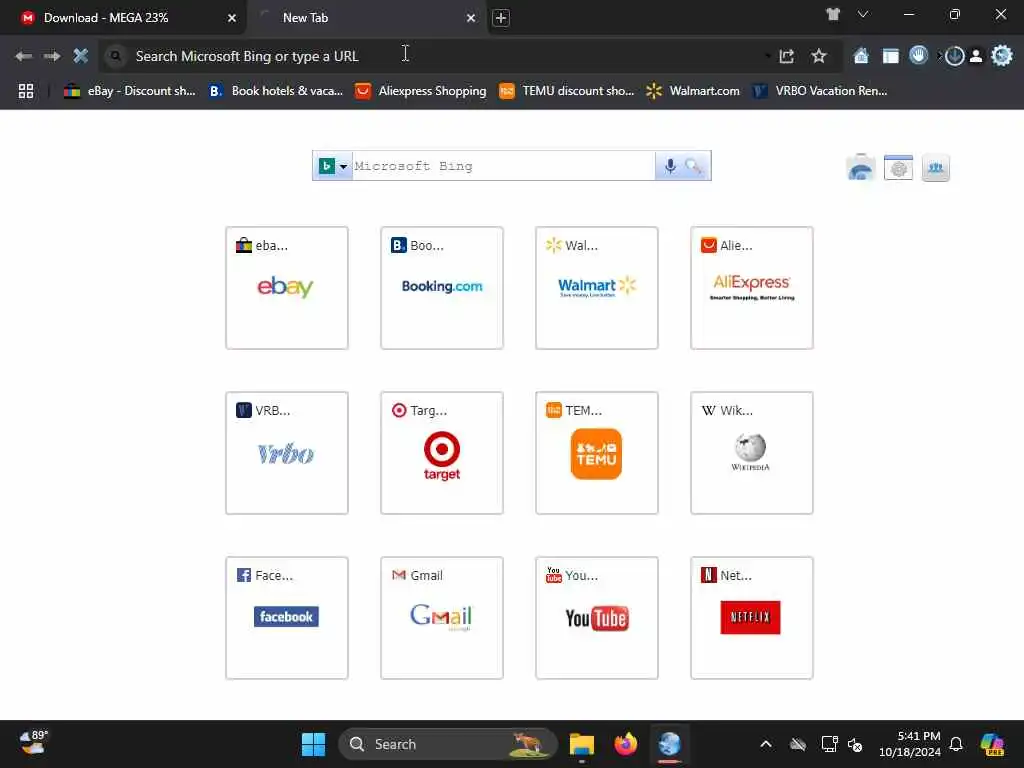Bookmark page with the star icon

(x=819, y=56)
